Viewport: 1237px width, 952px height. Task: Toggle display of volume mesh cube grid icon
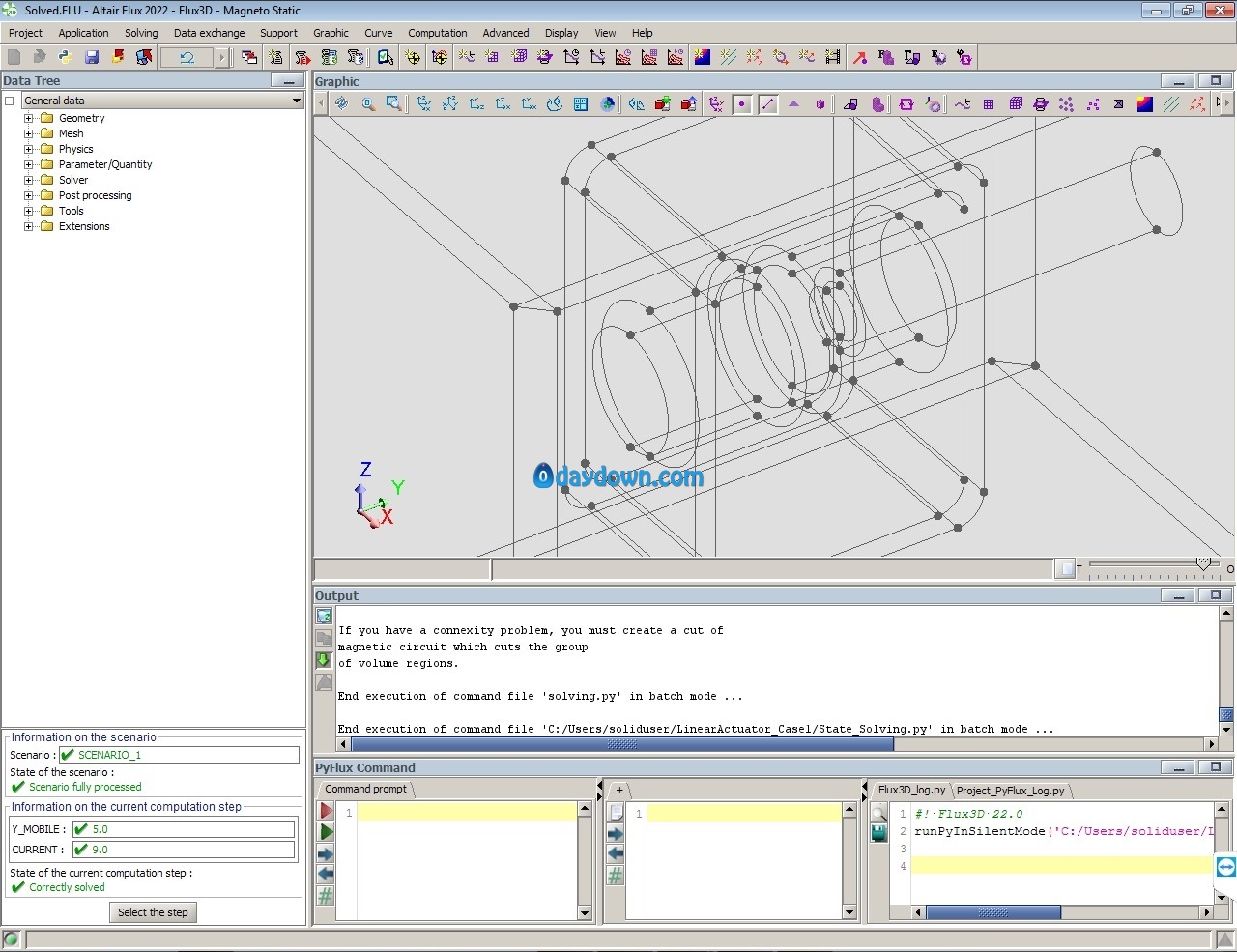[1016, 103]
